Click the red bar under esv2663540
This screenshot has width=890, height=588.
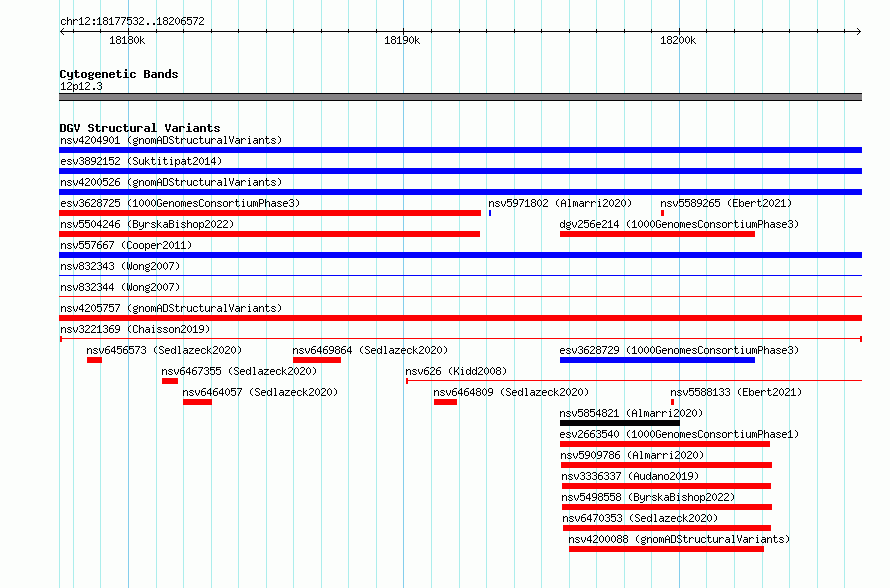coord(665,444)
